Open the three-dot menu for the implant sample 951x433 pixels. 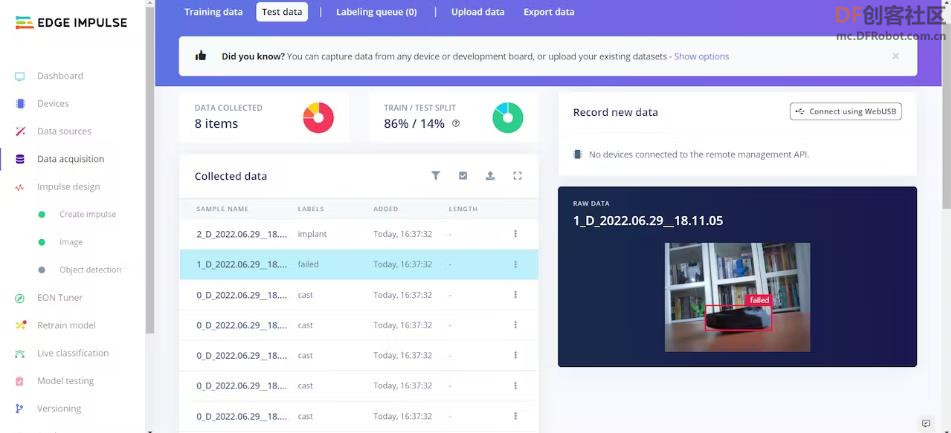coord(516,233)
